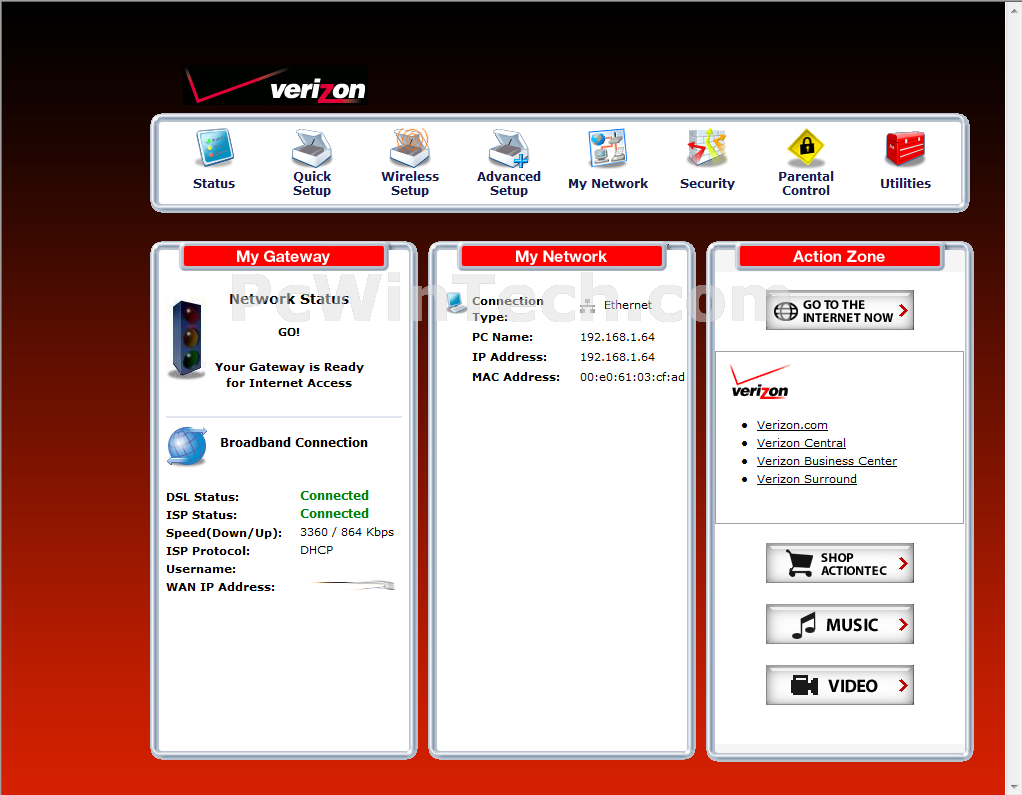
Task: Click the My Network menu label
Action: point(608,184)
